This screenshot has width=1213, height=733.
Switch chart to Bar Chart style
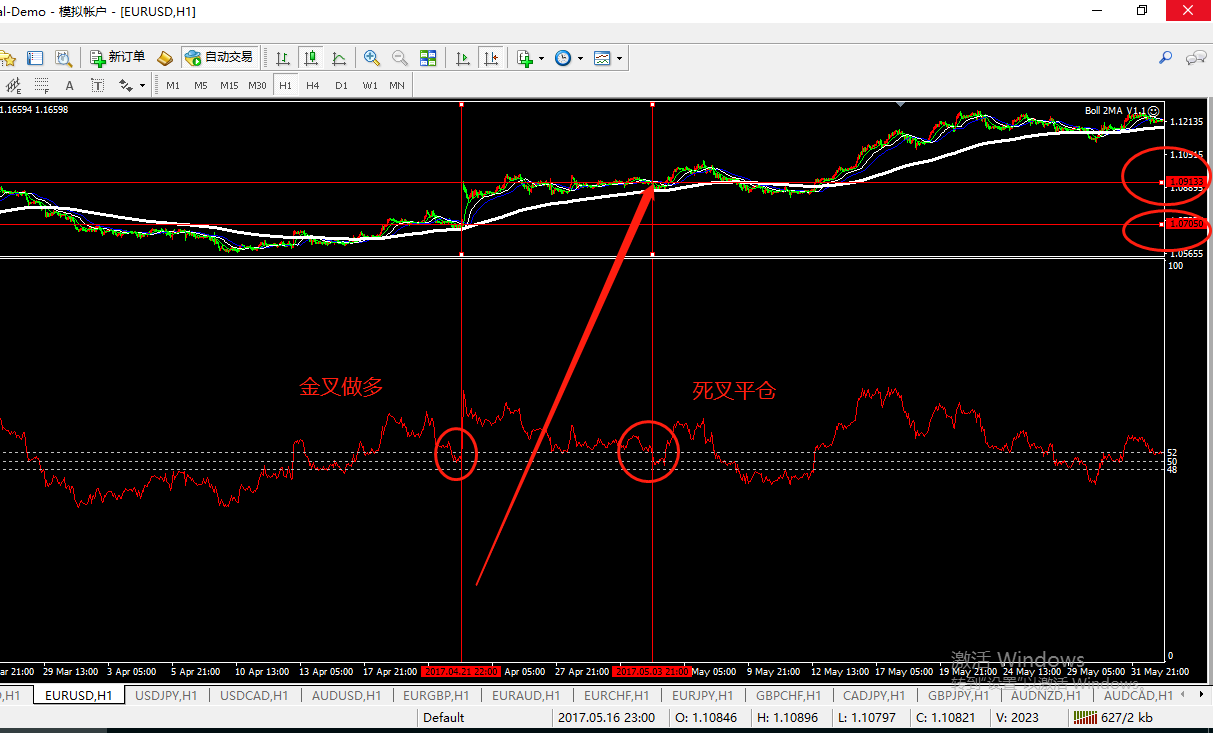pos(284,58)
